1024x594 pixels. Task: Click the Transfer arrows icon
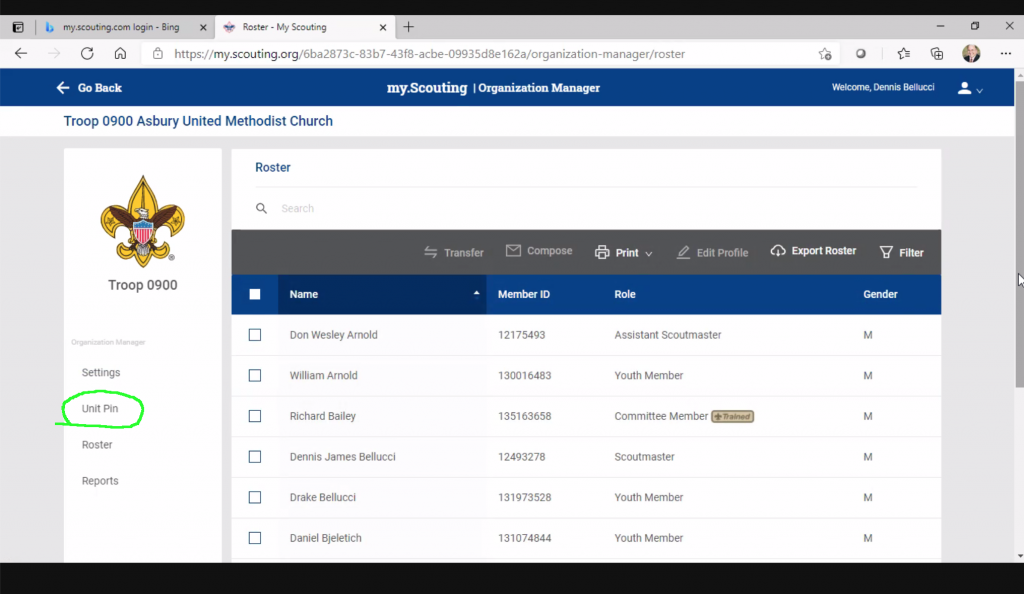(x=431, y=253)
